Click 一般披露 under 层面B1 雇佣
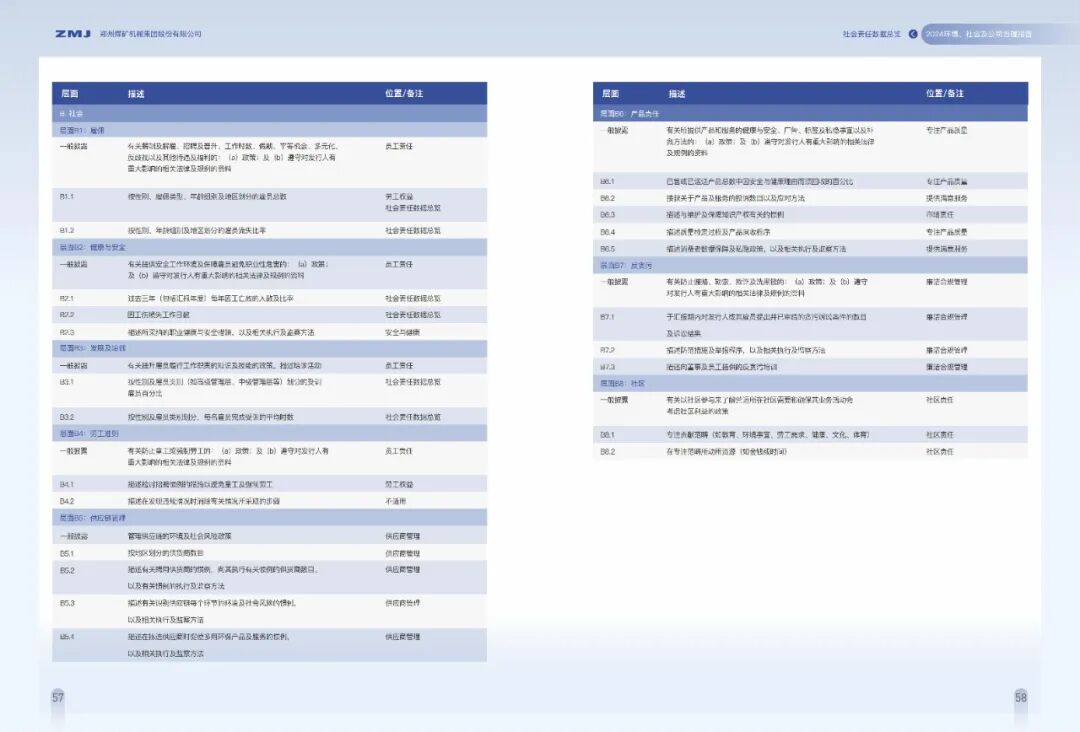1080x732 pixels. [x=74, y=147]
